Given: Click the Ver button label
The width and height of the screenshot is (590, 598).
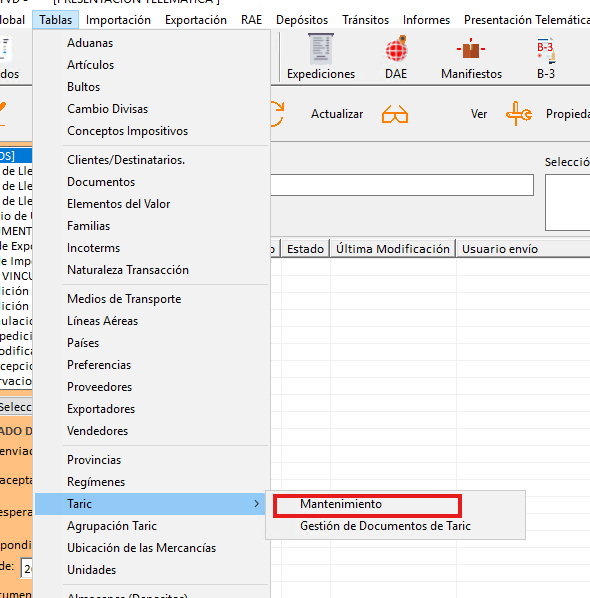Looking at the screenshot, I should click(x=479, y=114).
